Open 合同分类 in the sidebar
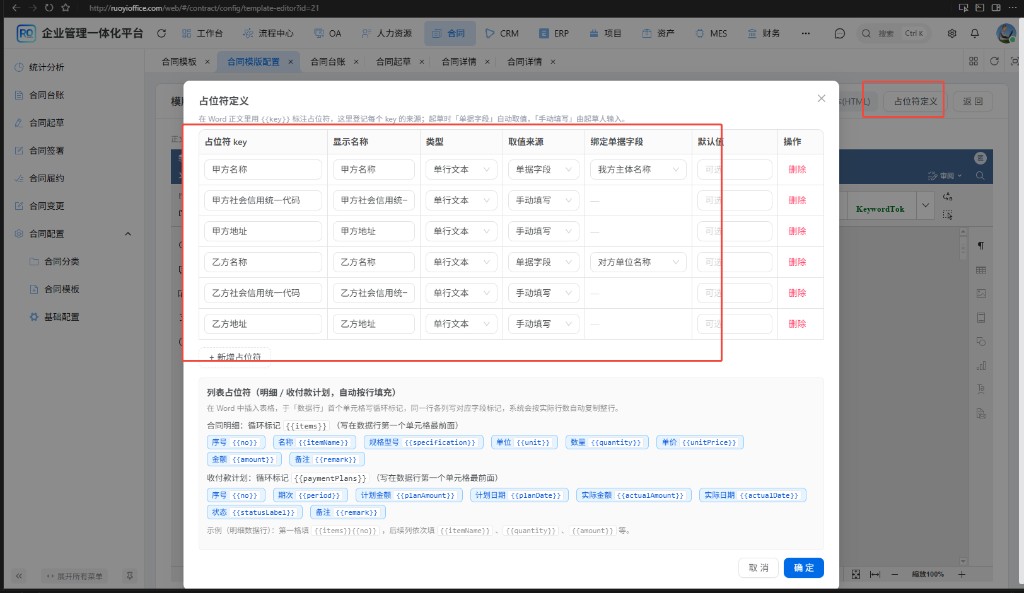This screenshot has width=1024, height=593. coord(61,261)
